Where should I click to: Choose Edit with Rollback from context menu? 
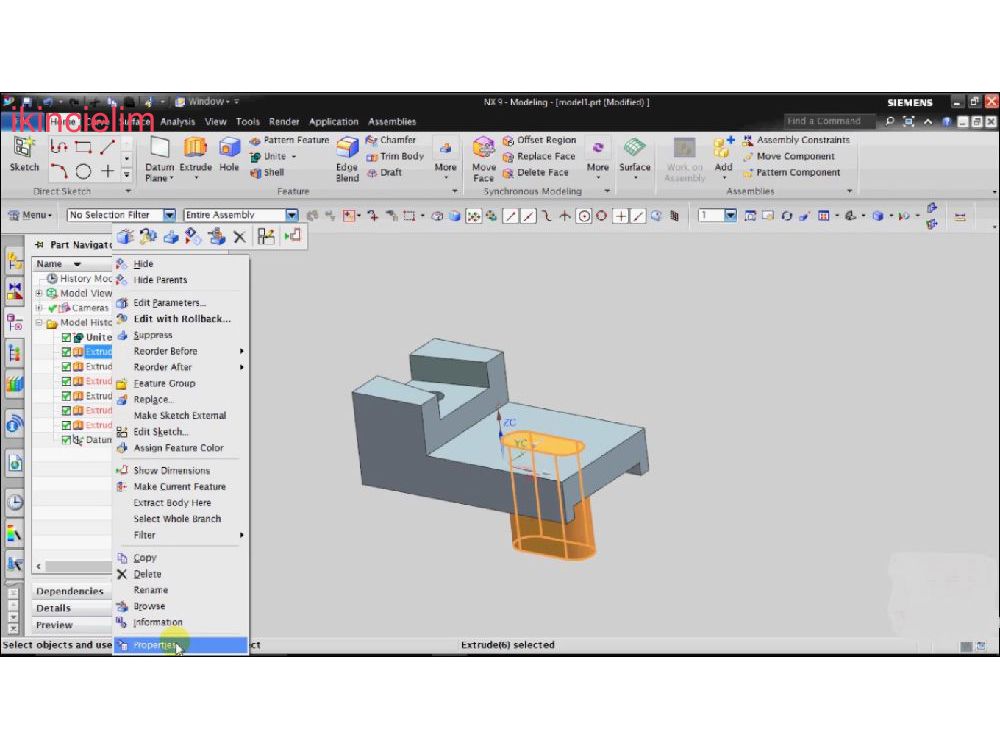click(180, 319)
